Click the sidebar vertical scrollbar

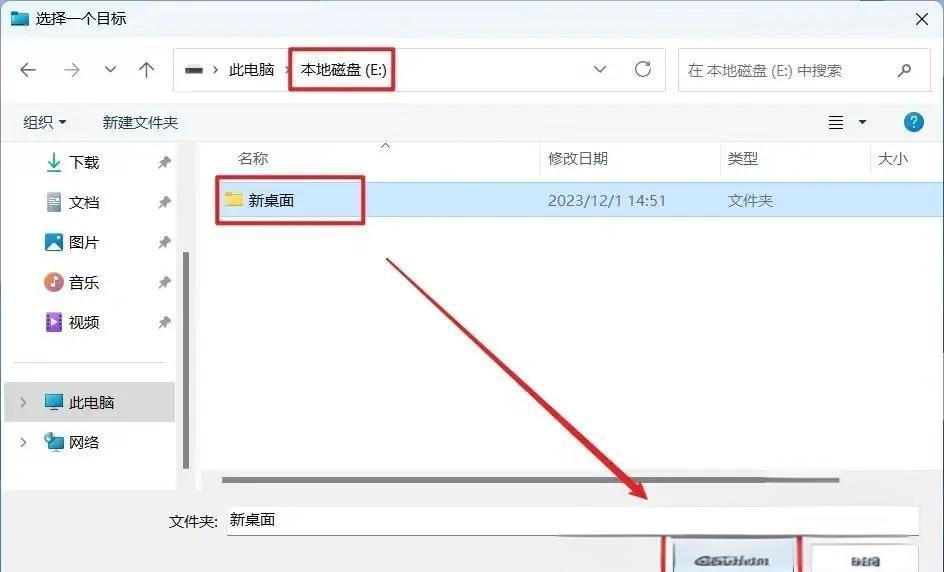[186, 360]
